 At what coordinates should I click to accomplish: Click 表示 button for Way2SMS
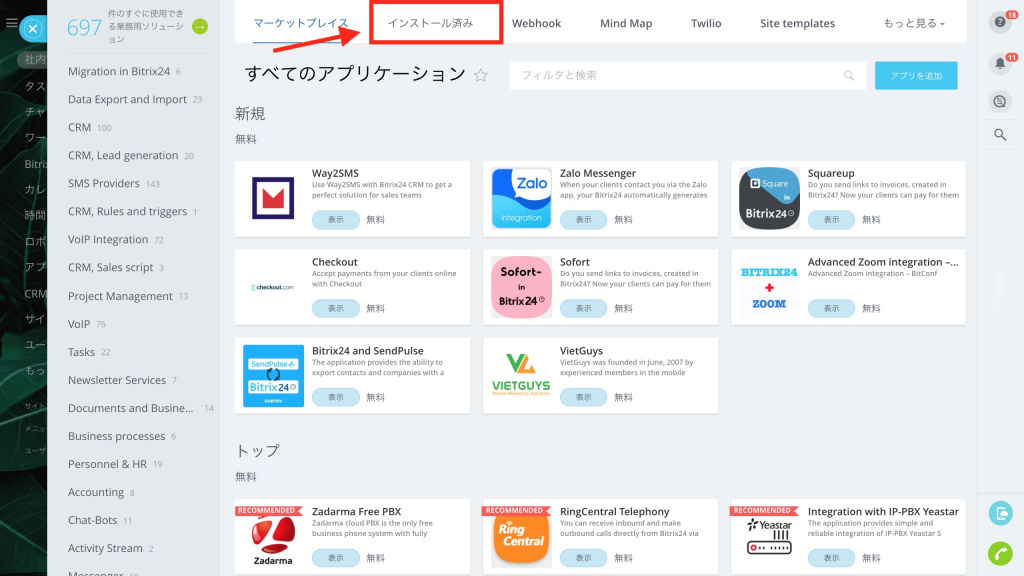click(336, 219)
